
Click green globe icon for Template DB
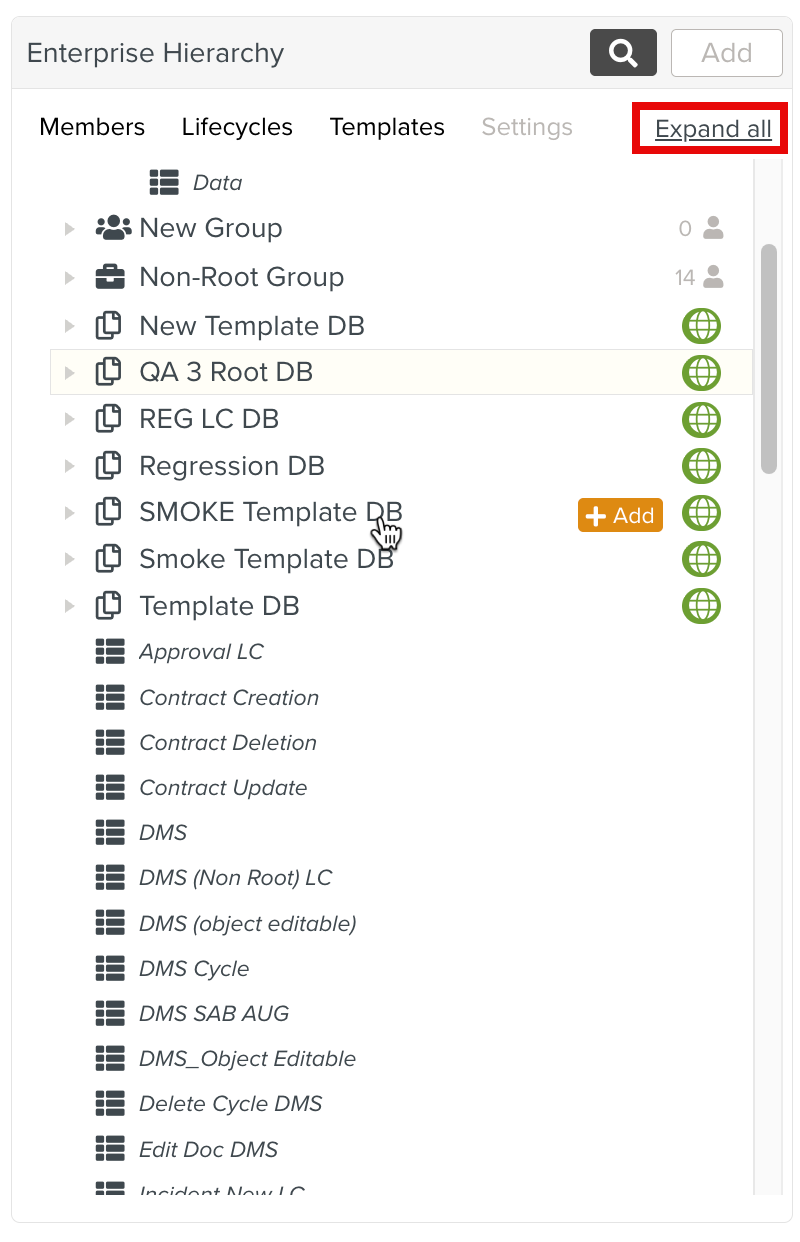click(x=701, y=606)
